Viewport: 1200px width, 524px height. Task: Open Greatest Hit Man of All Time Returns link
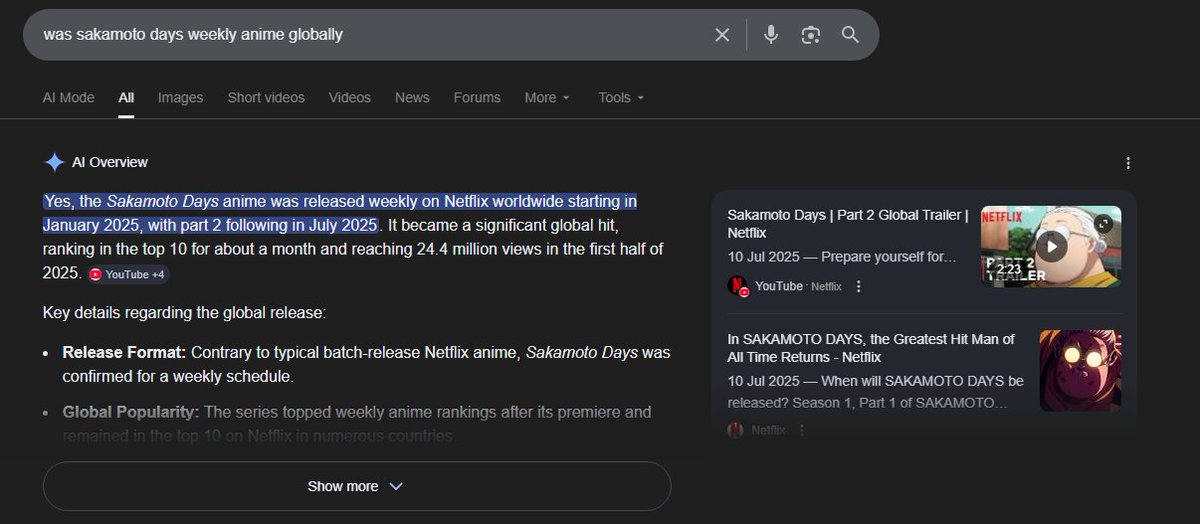point(871,348)
